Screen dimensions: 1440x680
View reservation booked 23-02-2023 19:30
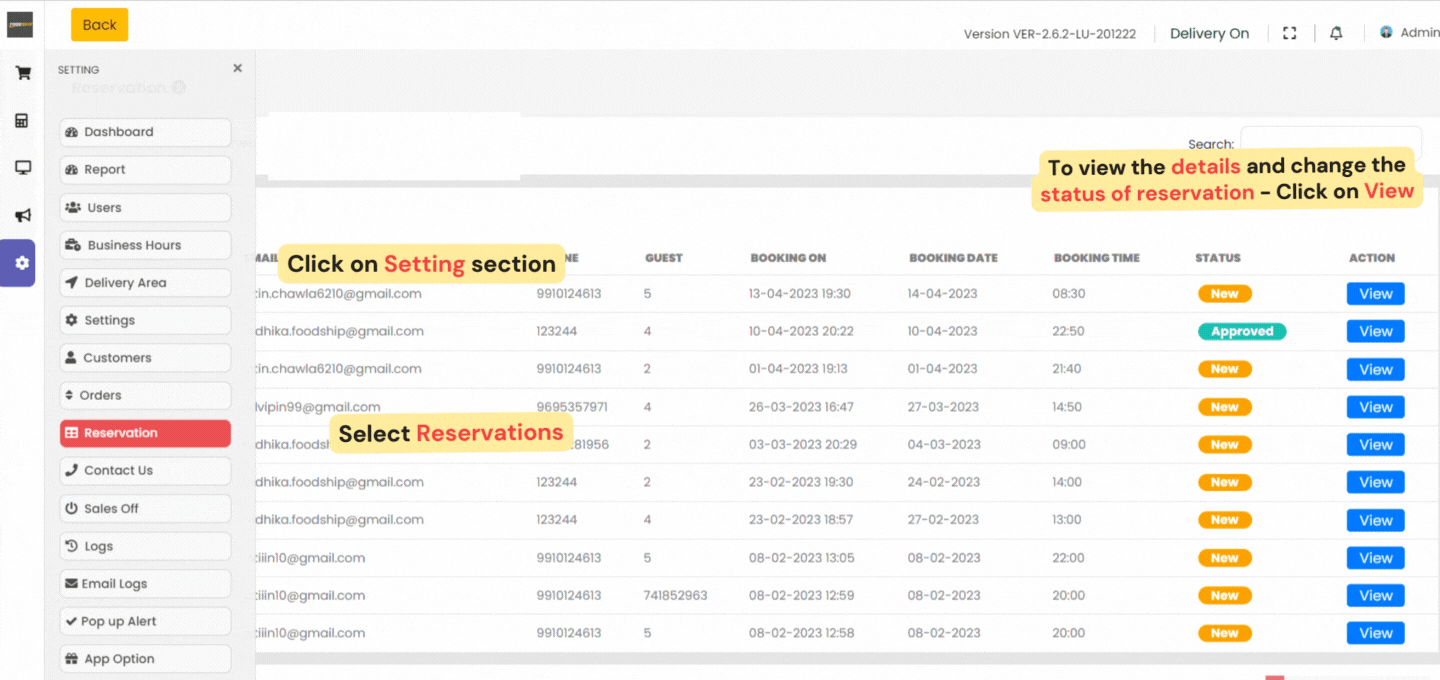1375,482
